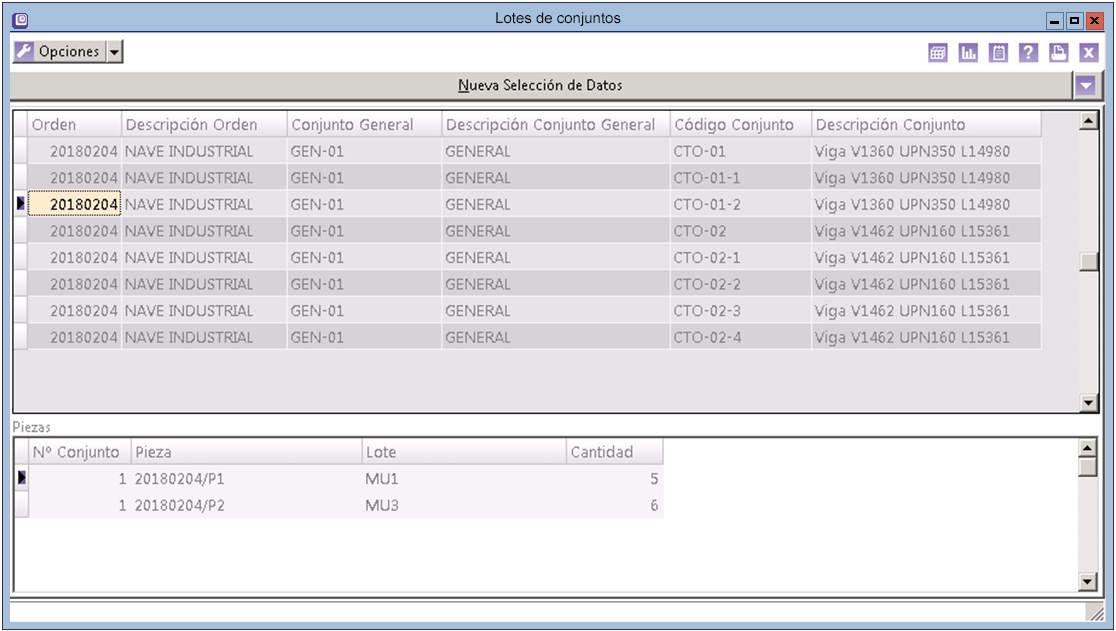Viewport: 1116px width, 631px height.
Task: Click the notepad icon in toolbar
Action: point(998,54)
